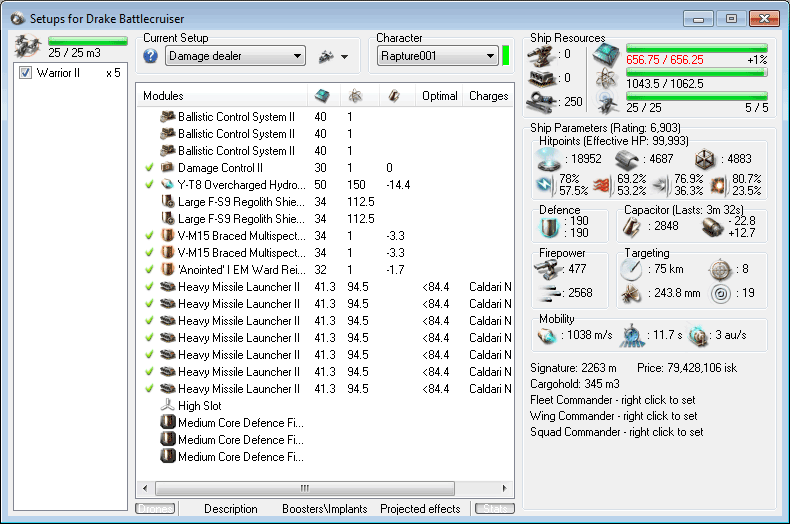The height and width of the screenshot is (524, 790).
Task: Click the drone bandwidth icon in Ship Resources
Action: (x=606, y=103)
